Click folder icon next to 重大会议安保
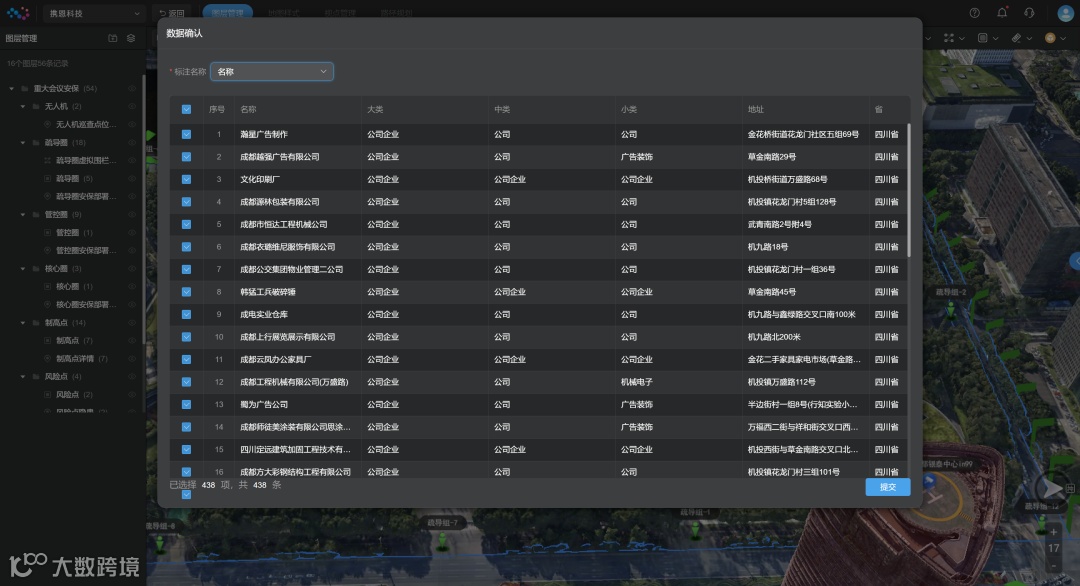This screenshot has width=1080, height=586. coord(25,89)
